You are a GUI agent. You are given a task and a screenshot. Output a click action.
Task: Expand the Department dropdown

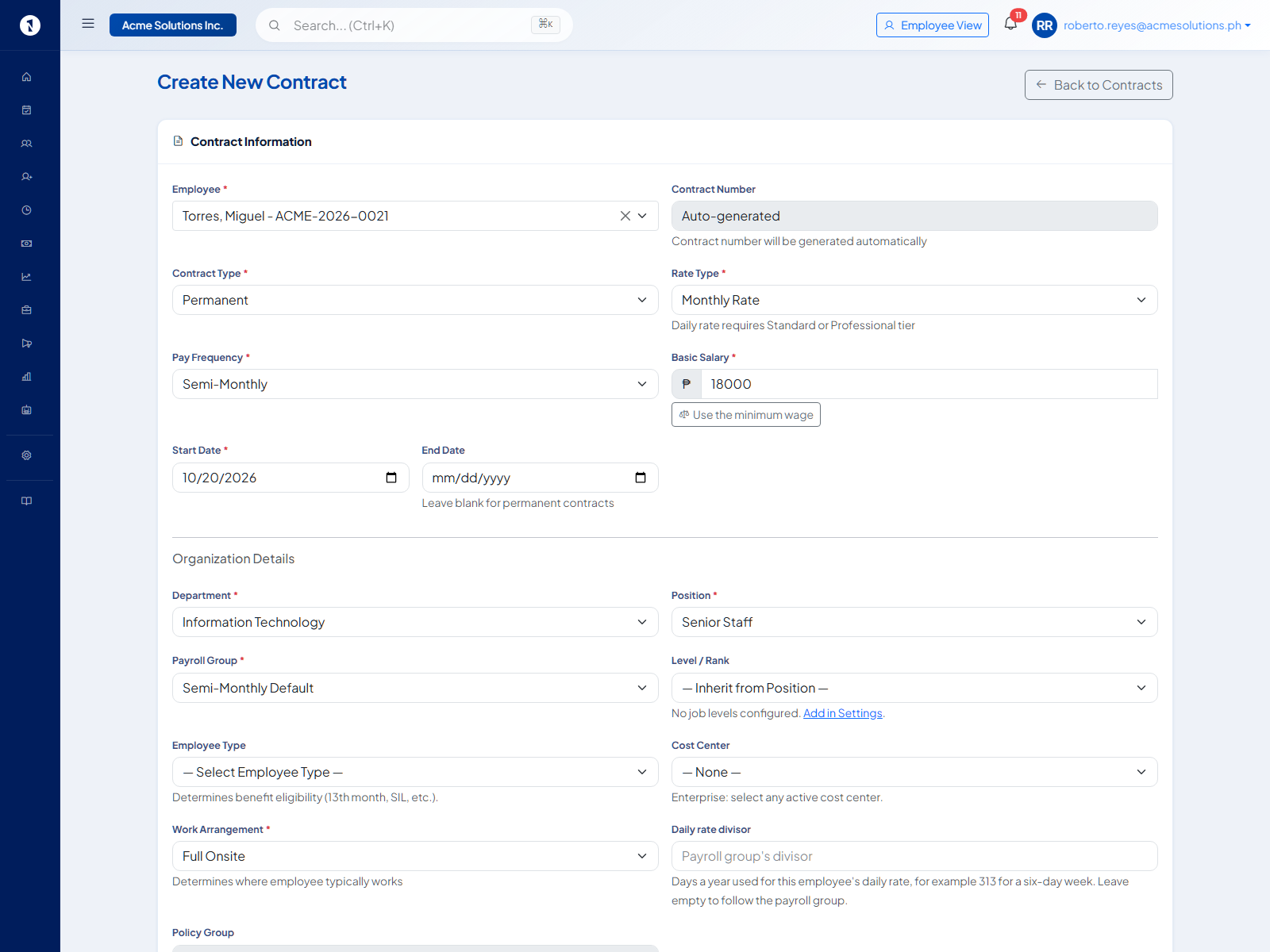[x=415, y=622]
